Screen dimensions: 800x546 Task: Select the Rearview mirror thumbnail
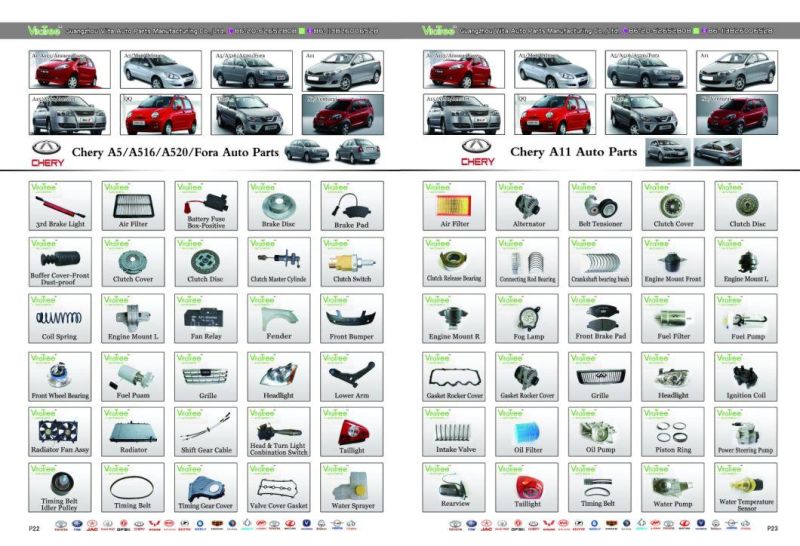(454, 488)
